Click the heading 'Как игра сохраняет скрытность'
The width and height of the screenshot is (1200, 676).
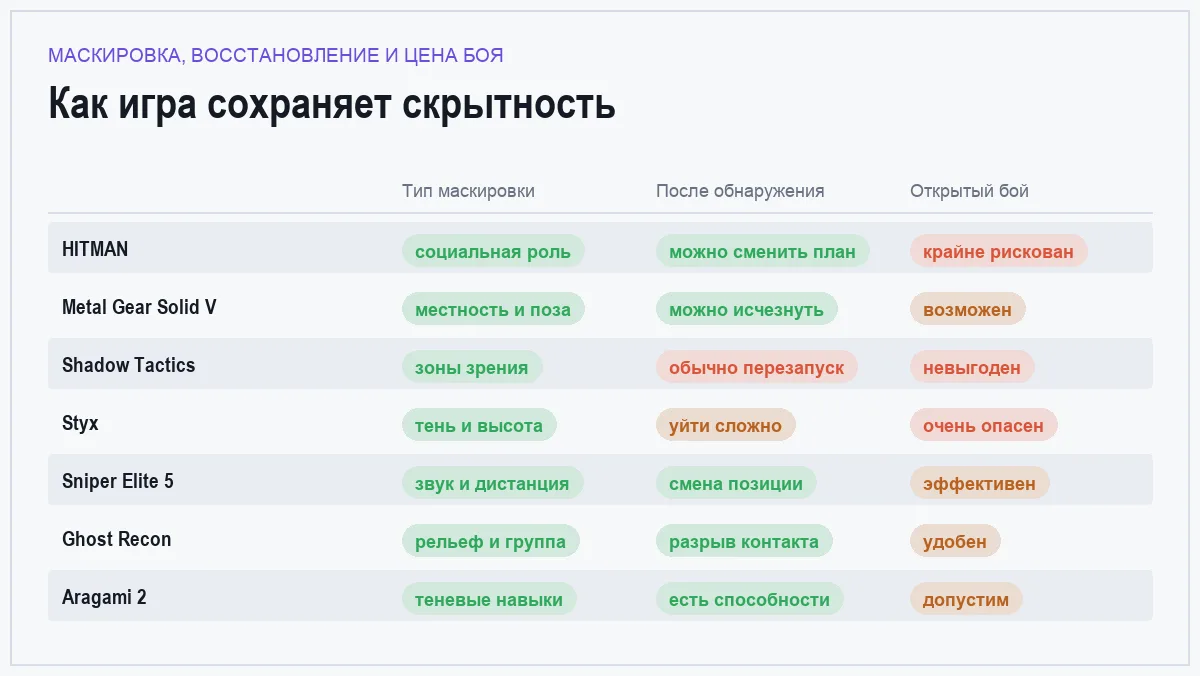(332, 104)
